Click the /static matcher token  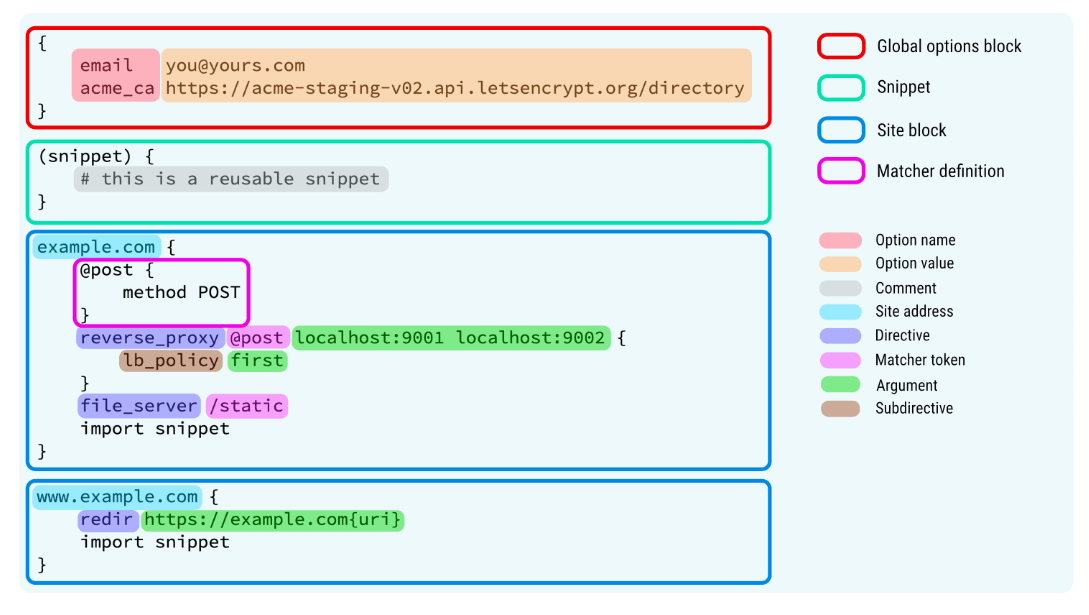point(246,406)
